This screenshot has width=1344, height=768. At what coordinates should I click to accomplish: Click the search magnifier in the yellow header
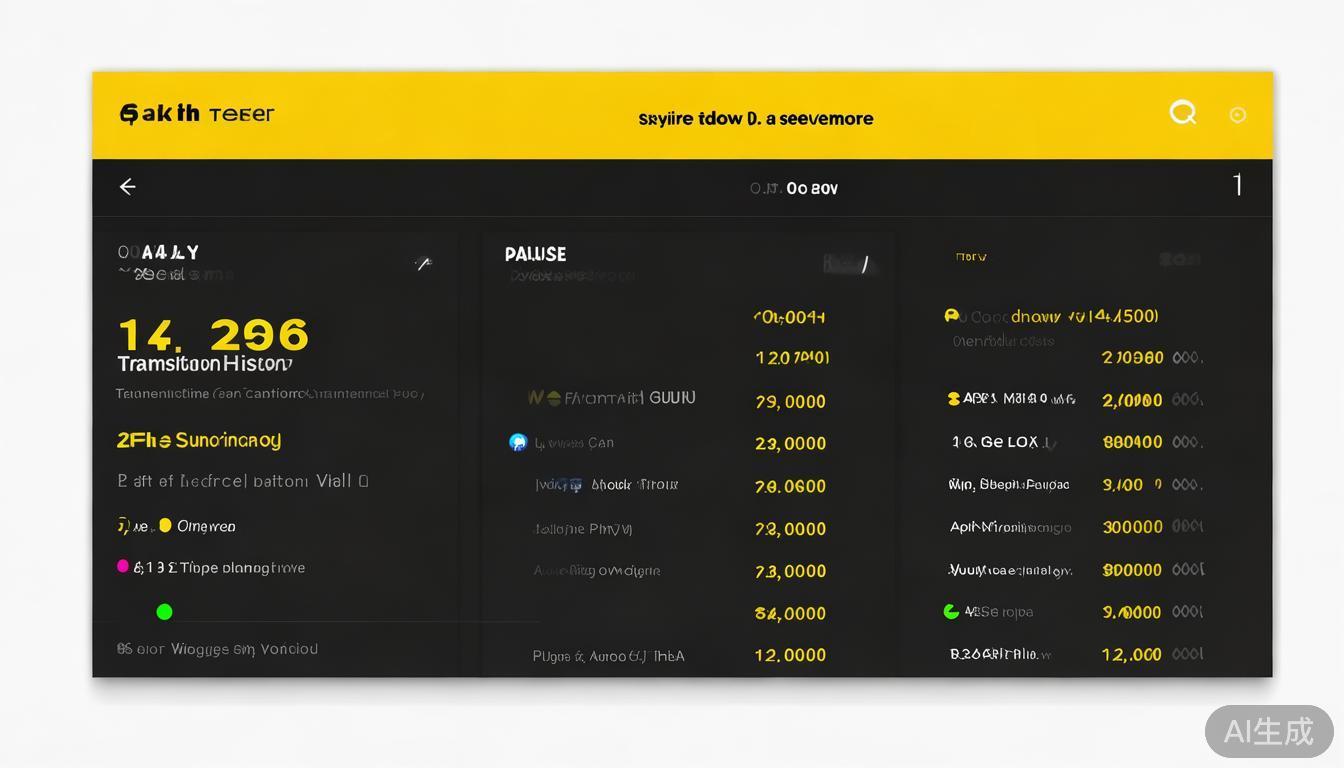point(1183,113)
